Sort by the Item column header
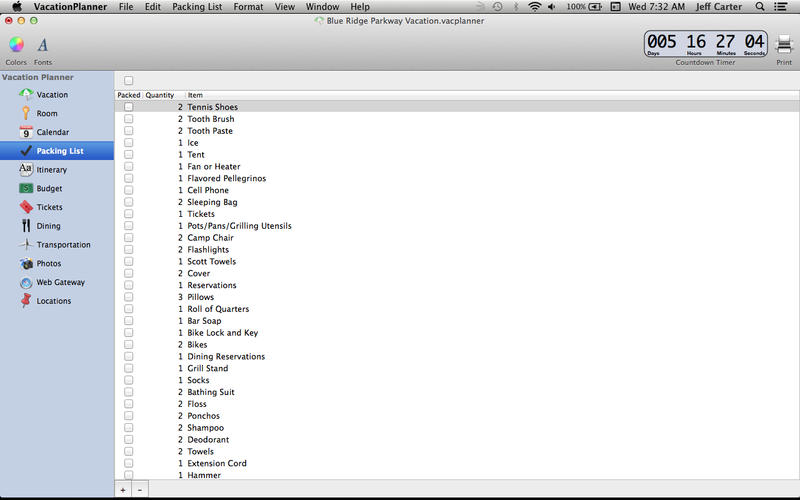This screenshot has width=800, height=500. coord(492,95)
